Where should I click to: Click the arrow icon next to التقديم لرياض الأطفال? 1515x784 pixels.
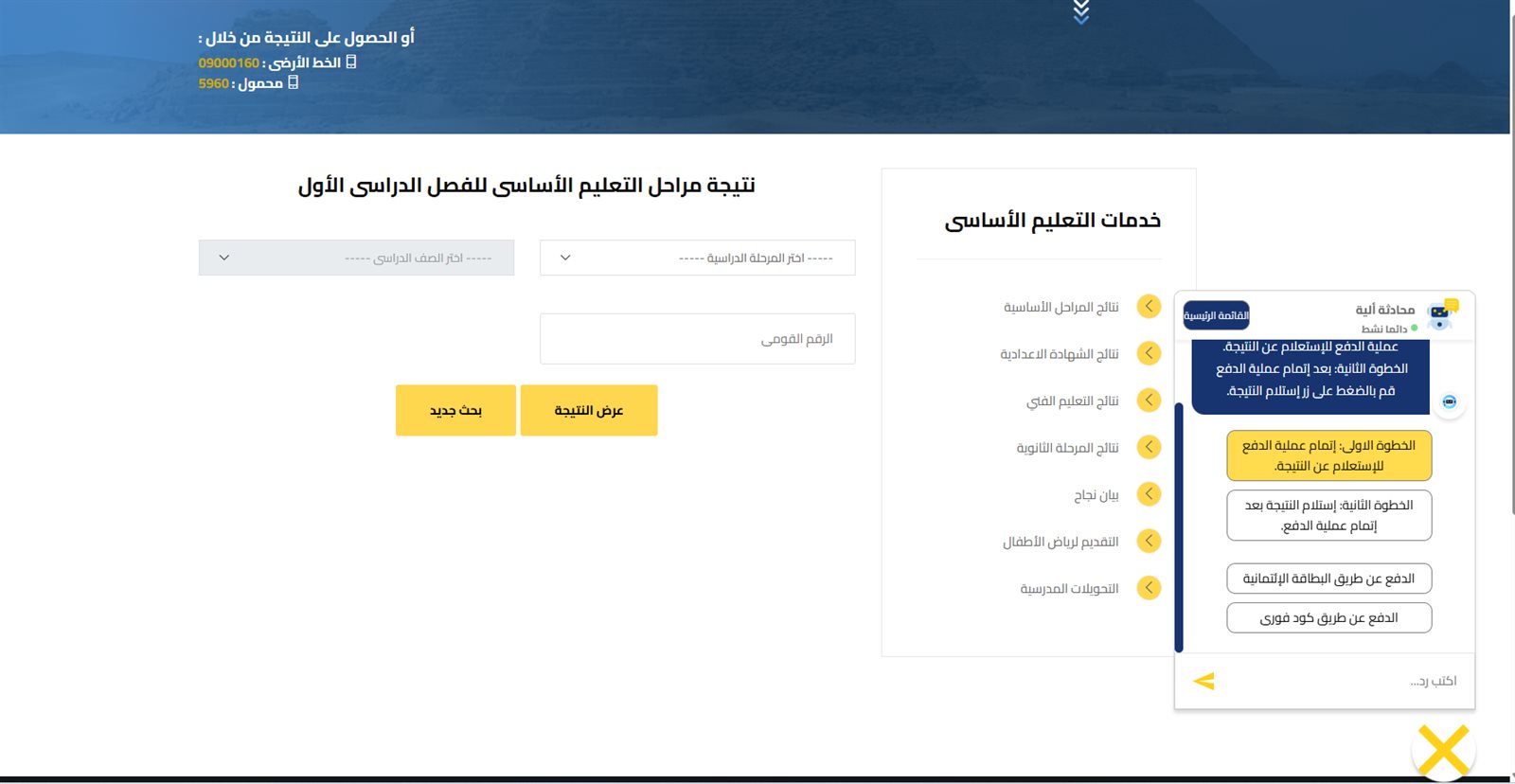point(1149,541)
